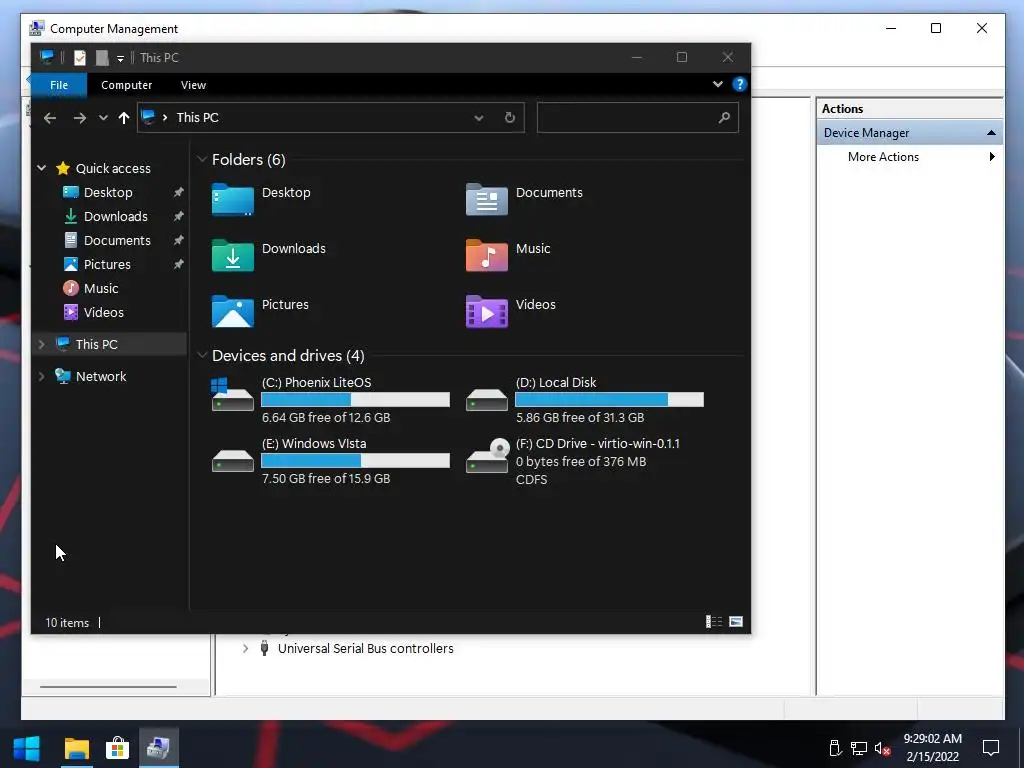Expand the Network tree node
The image size is (1024, 768).
click(x=42, y=376)
